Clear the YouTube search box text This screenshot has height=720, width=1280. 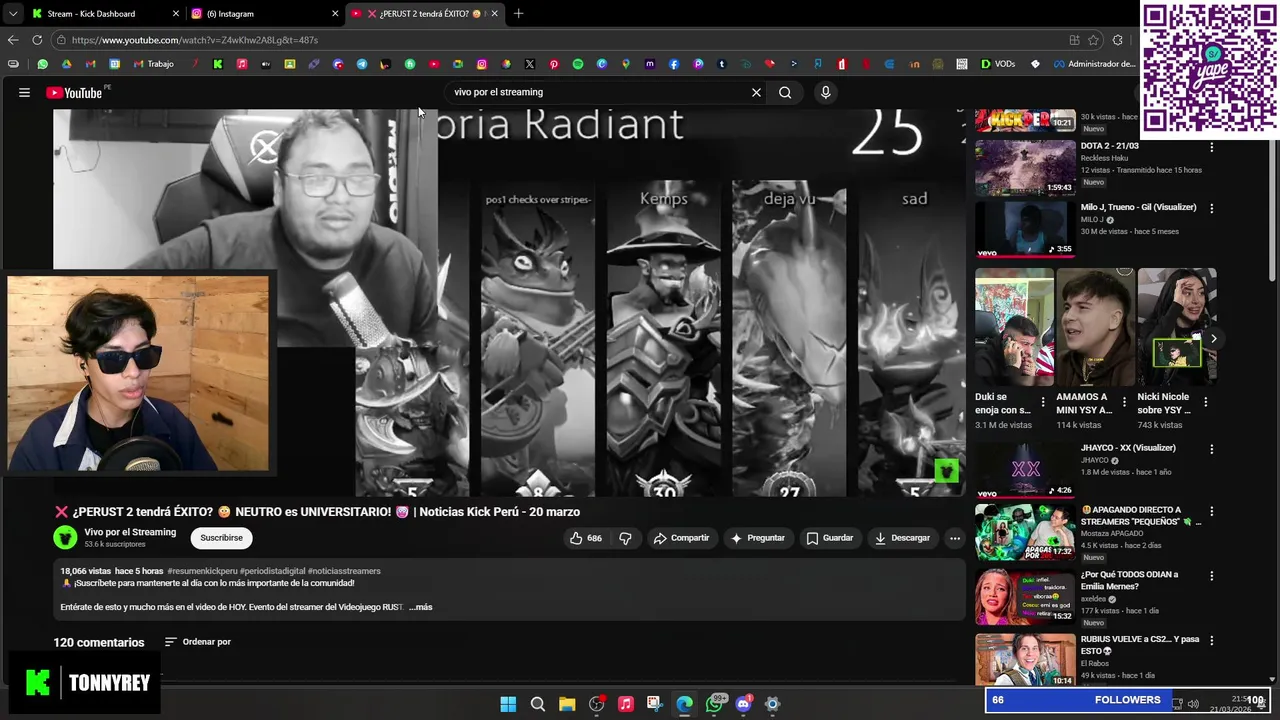tap(756, 92)
